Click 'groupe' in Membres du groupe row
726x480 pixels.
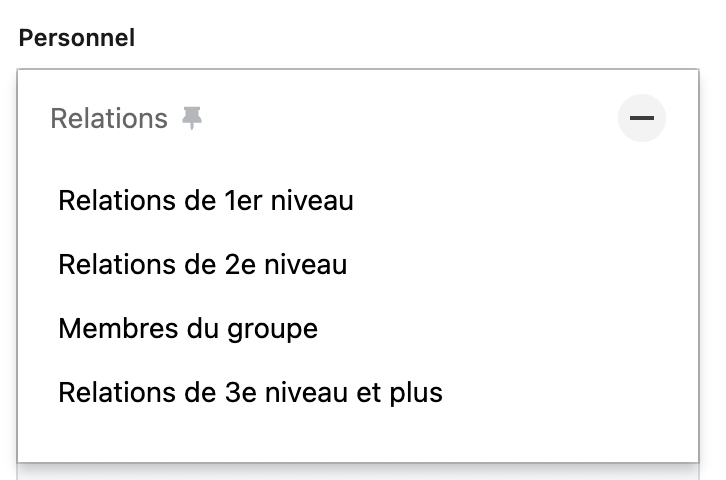click(272, 330)
